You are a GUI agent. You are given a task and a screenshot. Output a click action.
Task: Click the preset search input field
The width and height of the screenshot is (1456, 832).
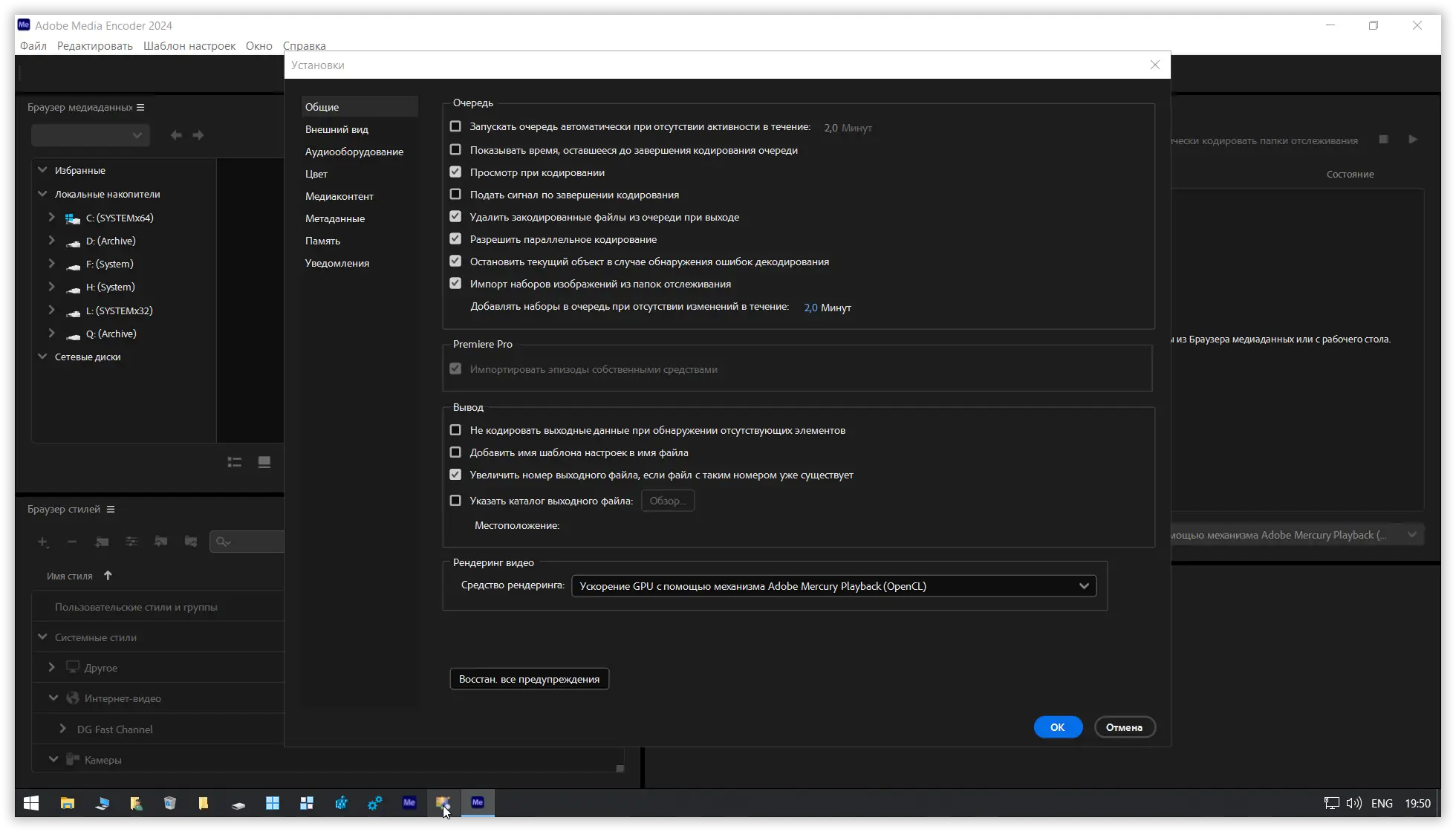[253, 542]
